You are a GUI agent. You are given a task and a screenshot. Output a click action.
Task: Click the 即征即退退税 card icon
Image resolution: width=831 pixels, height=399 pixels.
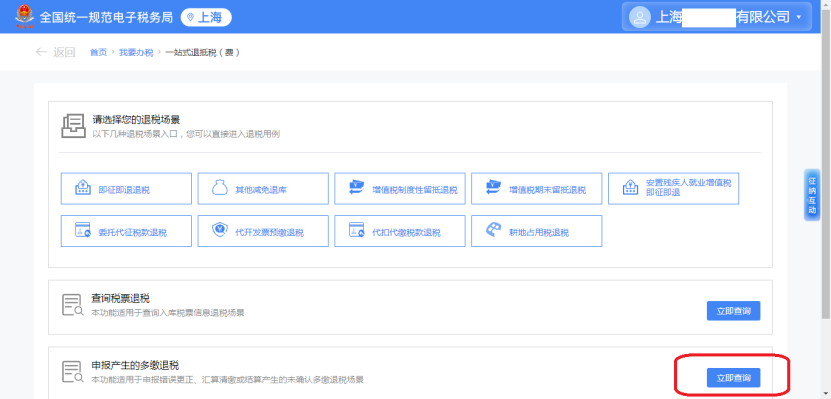pyautogui.click(x=82, y=188)
